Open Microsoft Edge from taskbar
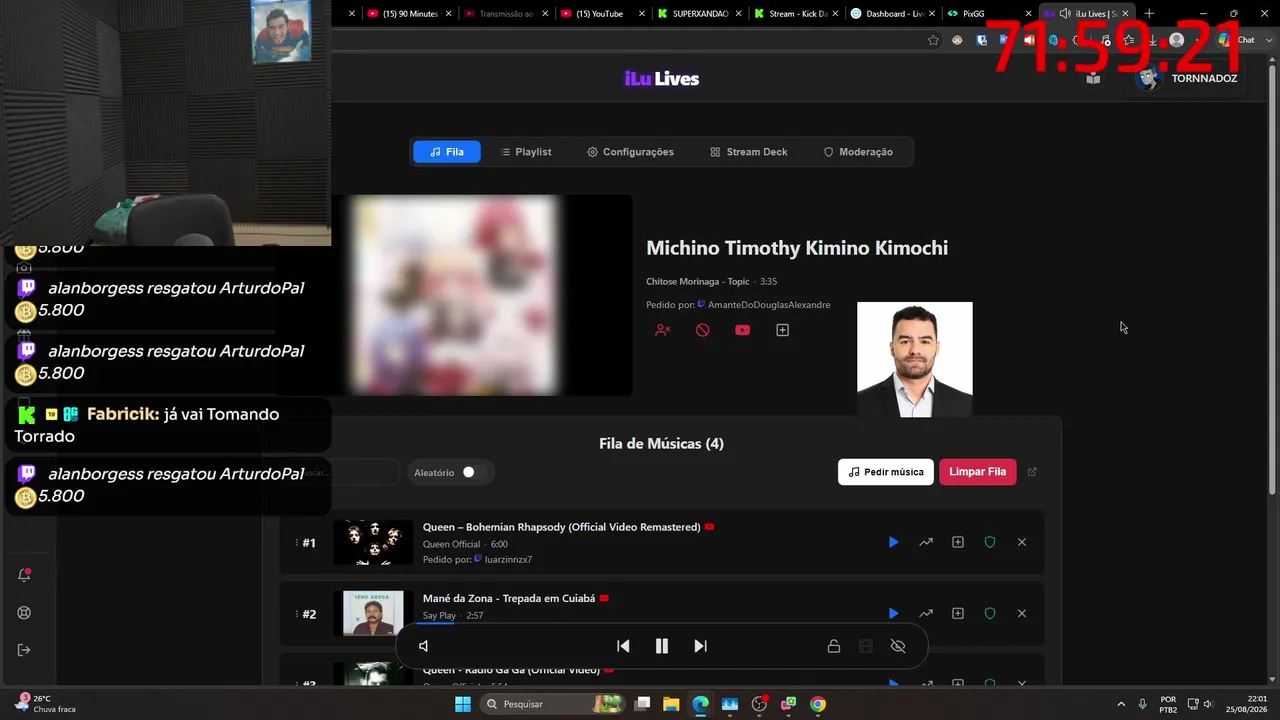 [x=700, y=704]
